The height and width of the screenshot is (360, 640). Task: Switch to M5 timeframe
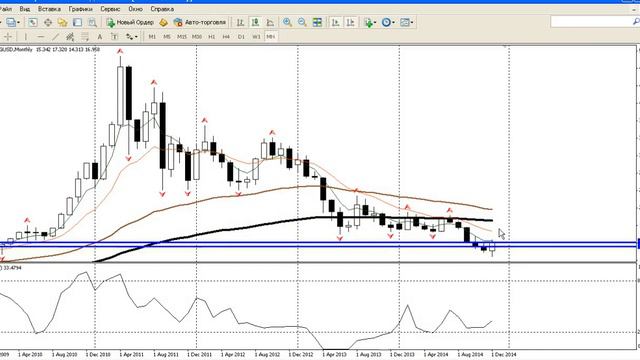click(x=167, y=37)
